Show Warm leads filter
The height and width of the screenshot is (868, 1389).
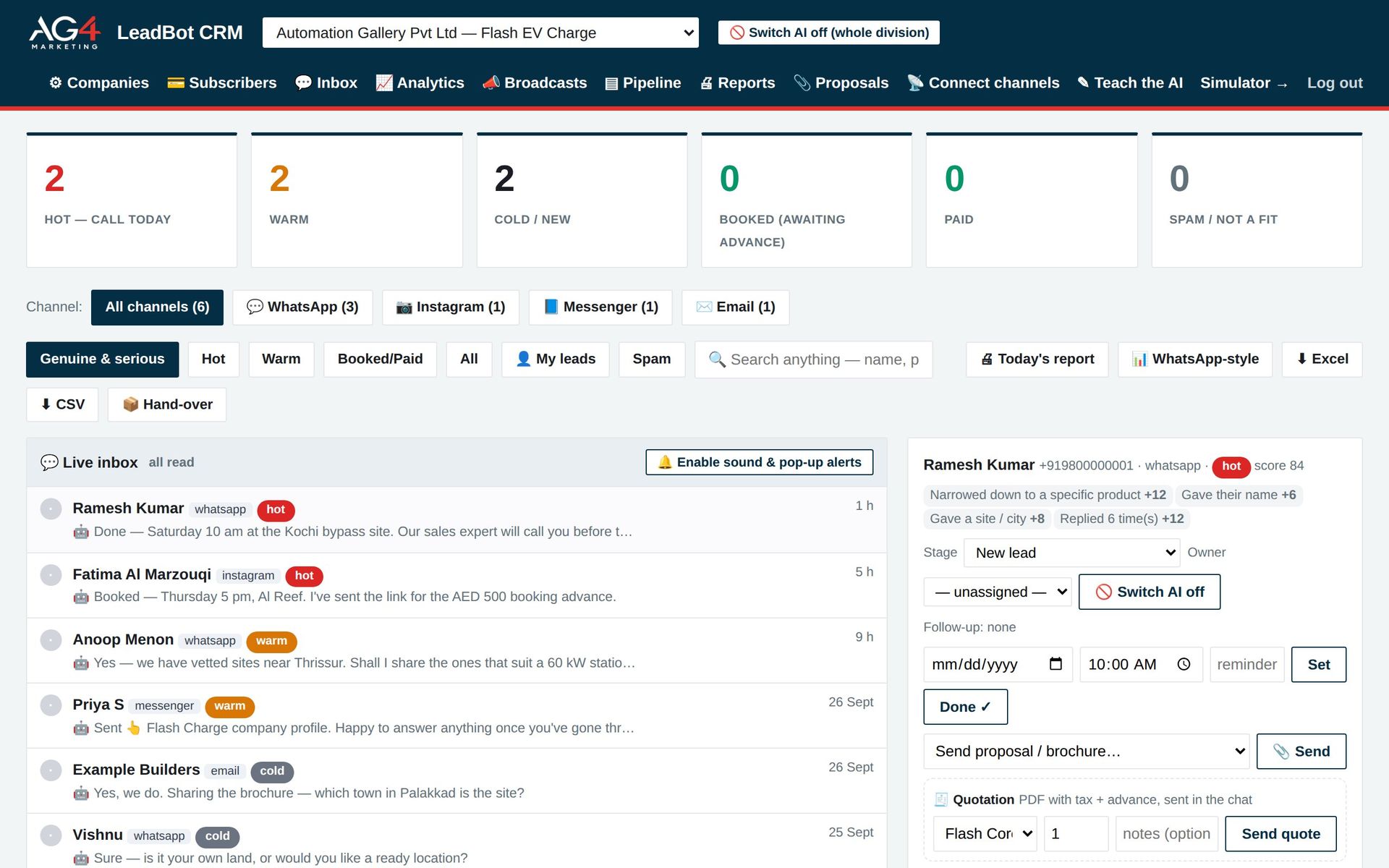coord(281,359)
